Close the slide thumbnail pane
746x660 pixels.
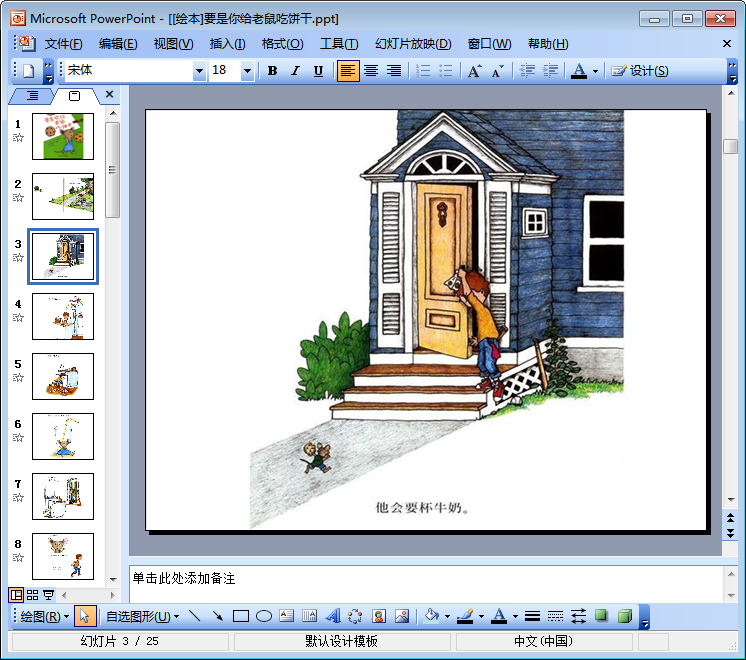(109, 94)
